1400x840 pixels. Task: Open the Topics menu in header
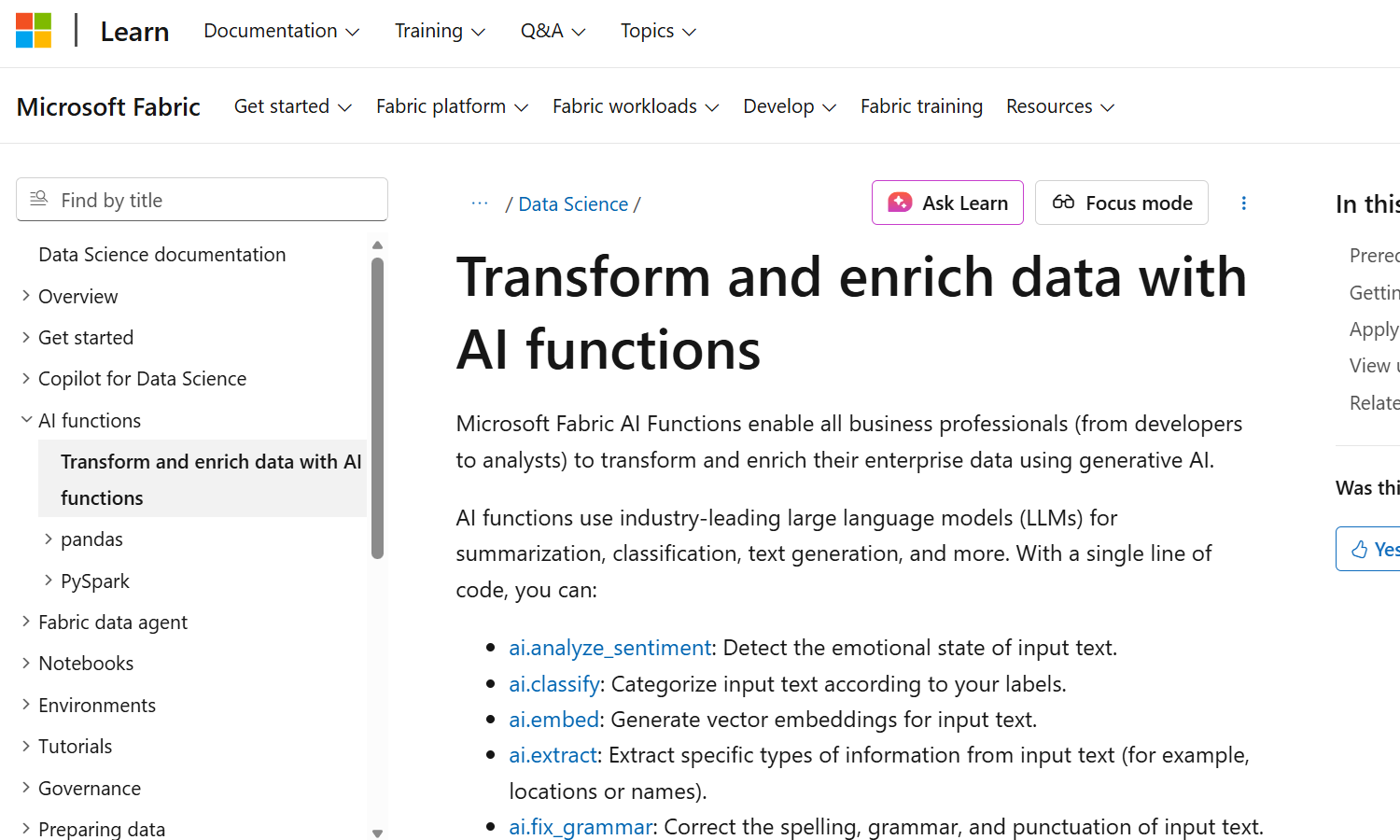pos(658,31)
